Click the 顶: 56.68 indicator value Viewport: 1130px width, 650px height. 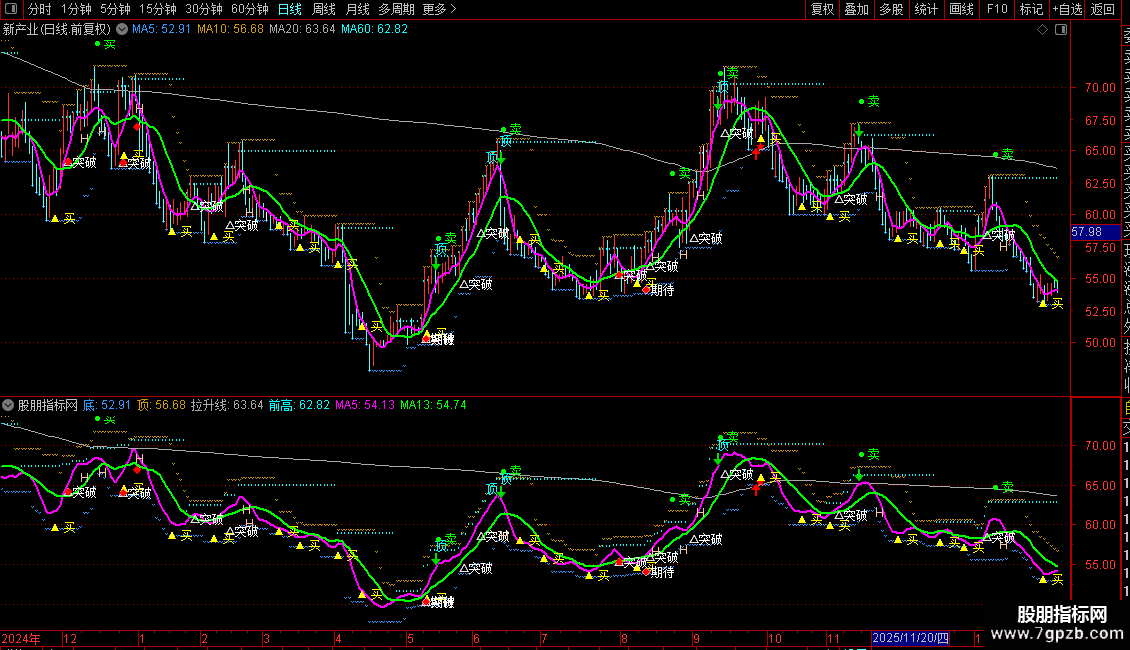[x=161, y=405]
